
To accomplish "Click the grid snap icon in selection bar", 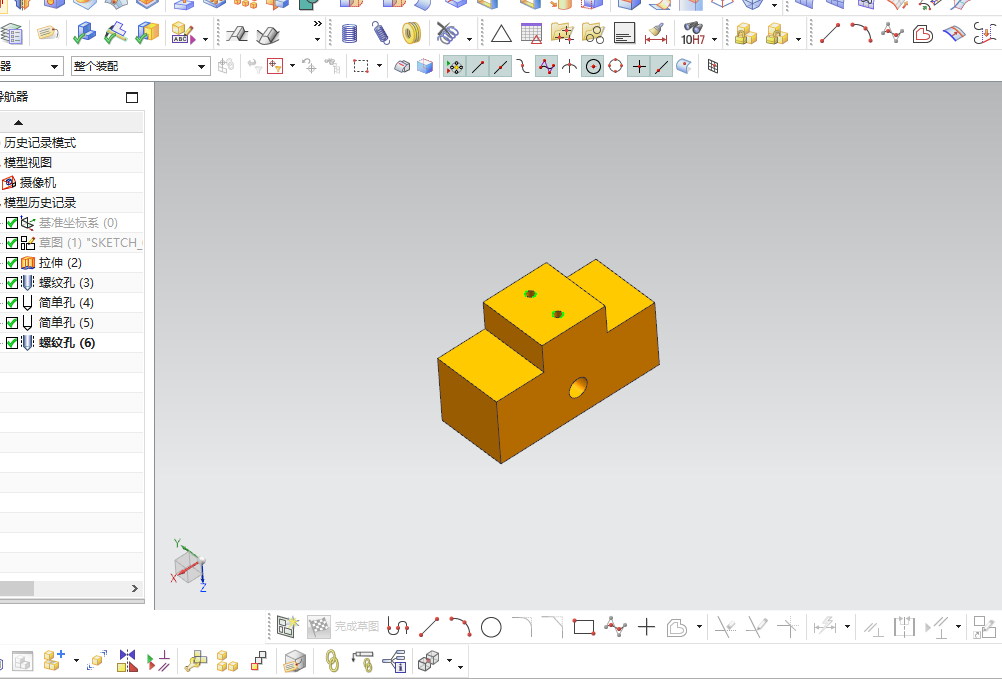I will coord(713,66).
